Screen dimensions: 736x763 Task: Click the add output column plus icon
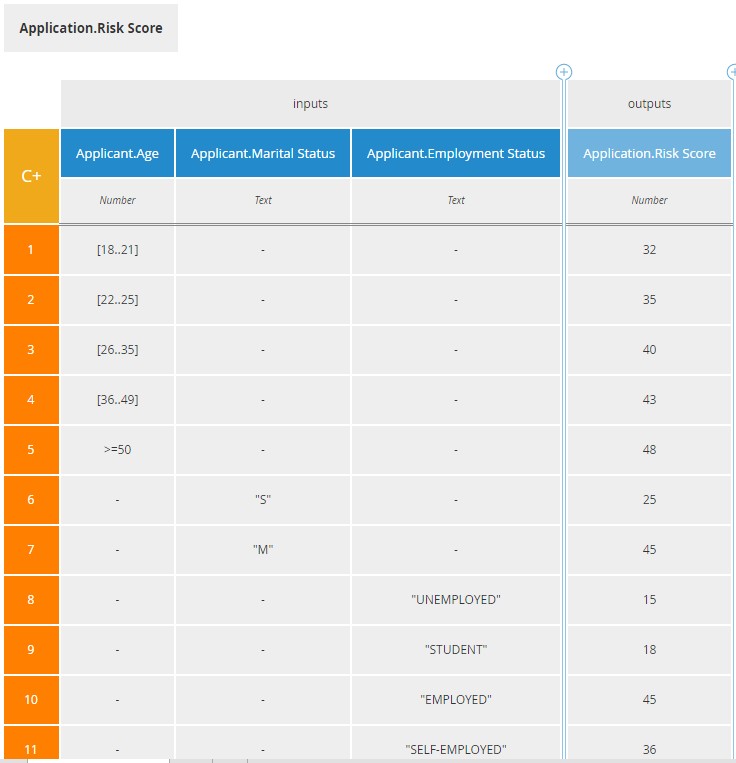[x=732, y=72]
